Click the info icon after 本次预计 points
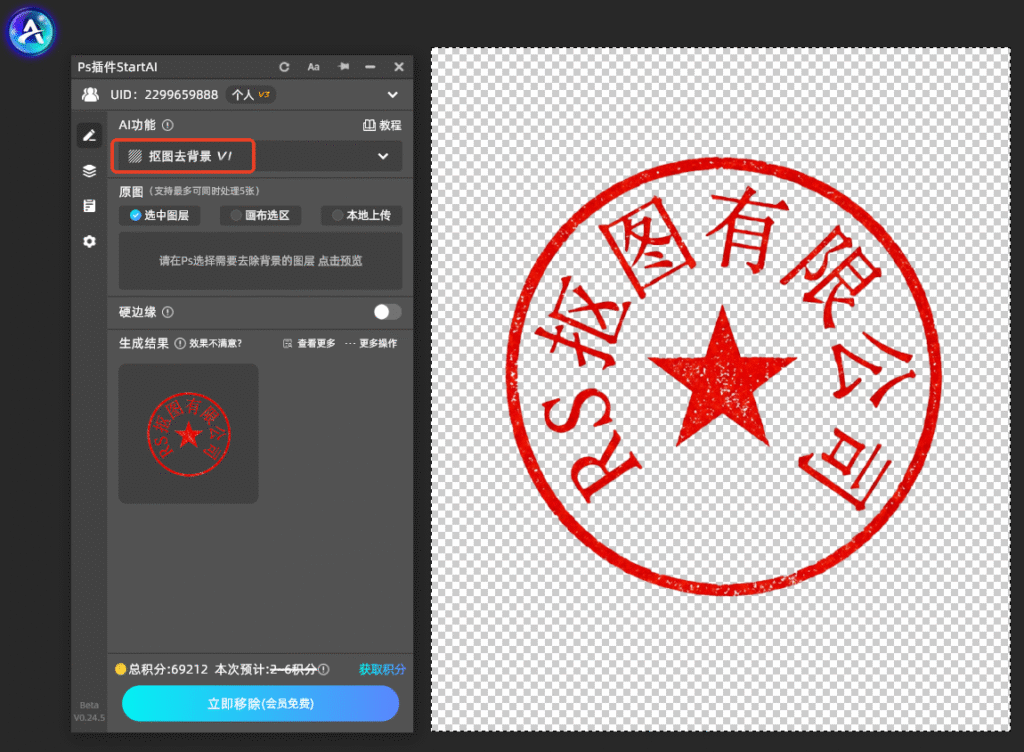This screenshot has height=752, width=1024. point(324,669)
